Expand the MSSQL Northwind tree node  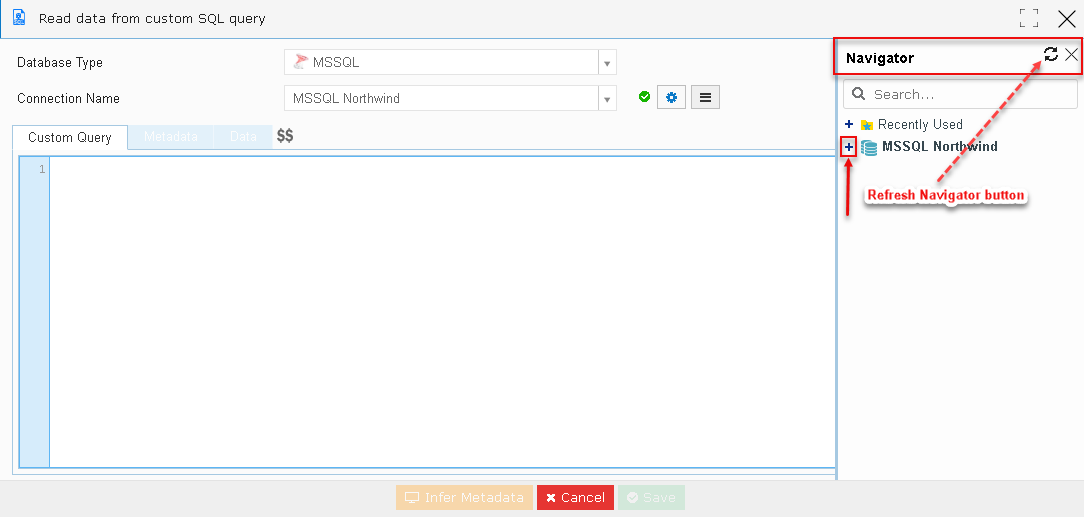pos(850,147)
